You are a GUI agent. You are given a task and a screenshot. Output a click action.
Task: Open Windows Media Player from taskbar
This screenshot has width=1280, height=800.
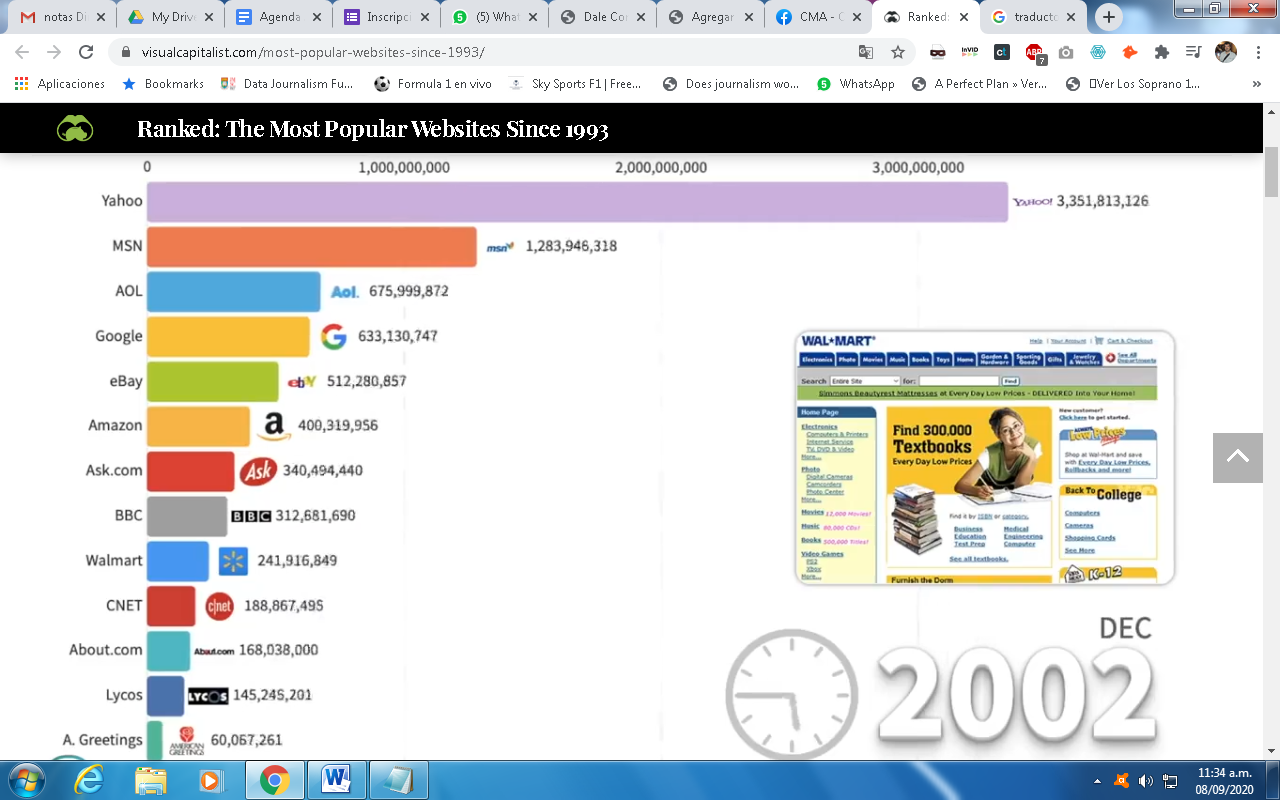[210, 779]
